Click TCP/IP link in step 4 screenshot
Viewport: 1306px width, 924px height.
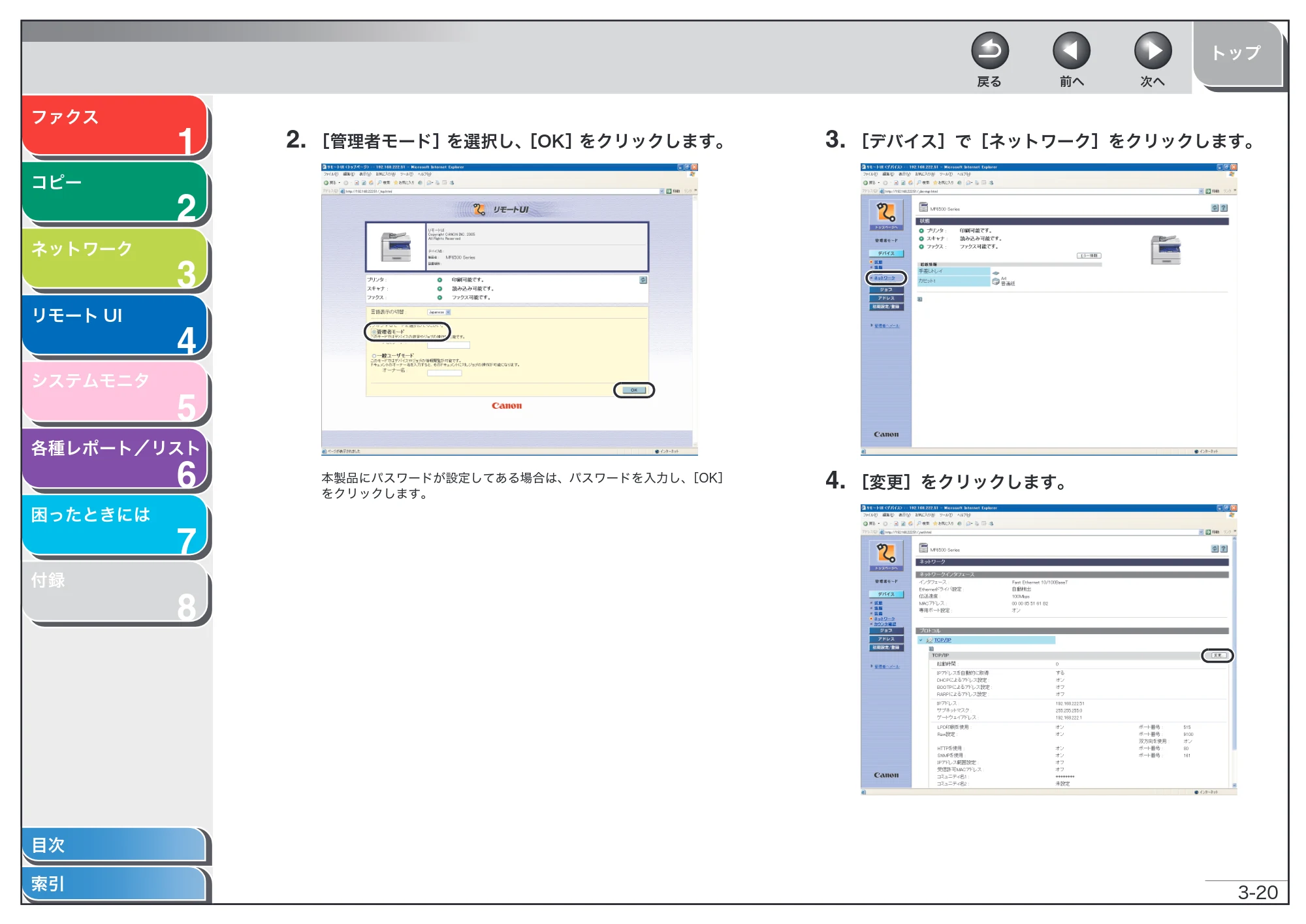point(942,640)
